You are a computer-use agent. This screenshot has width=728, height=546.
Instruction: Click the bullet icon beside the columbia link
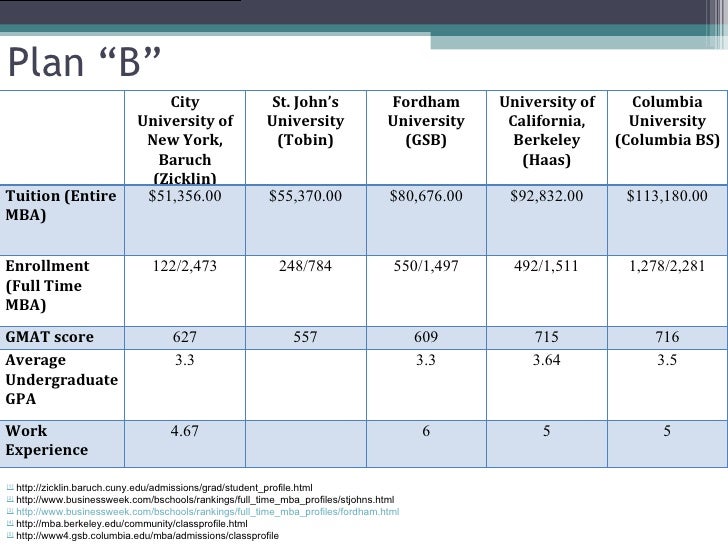10,536
